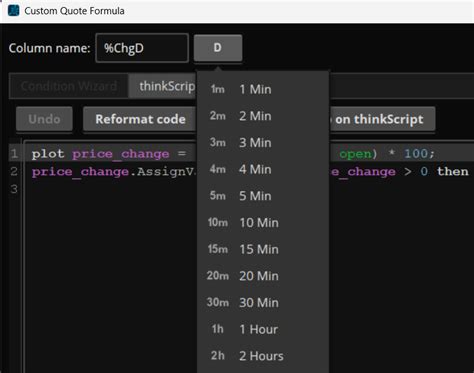Viewport: 474px width, 373px height.
Task: Select 15 Min aggregation period
Action: coord(263,249)
